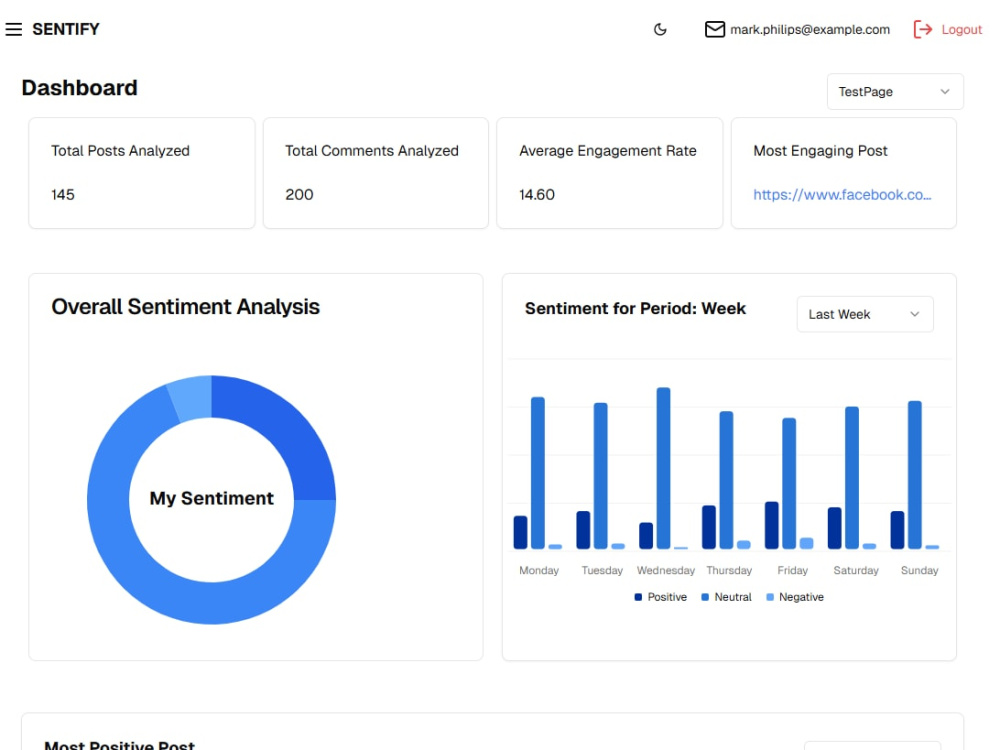The height and width of the screenshot is (750, 1000).
Task: Click the Total Comments Analyzed label
Action: [372, 151]
